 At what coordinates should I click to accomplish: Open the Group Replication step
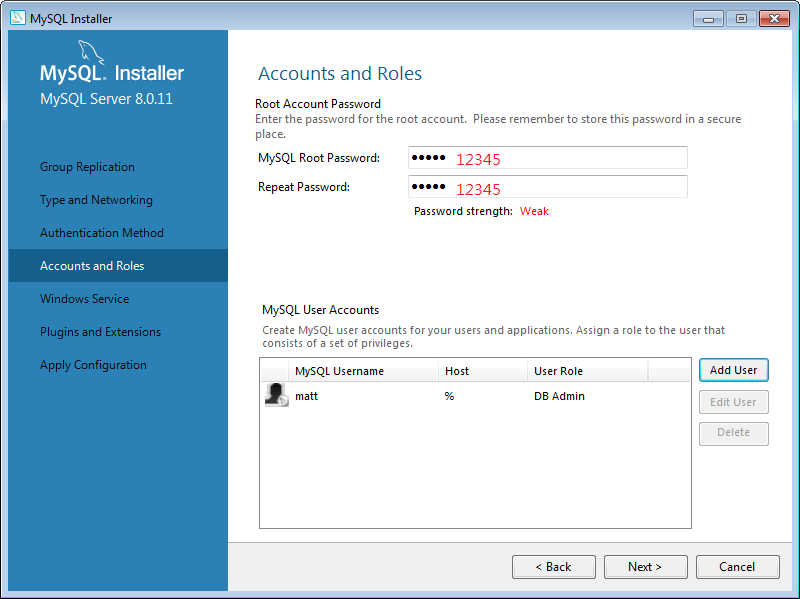tap(87, 167)
